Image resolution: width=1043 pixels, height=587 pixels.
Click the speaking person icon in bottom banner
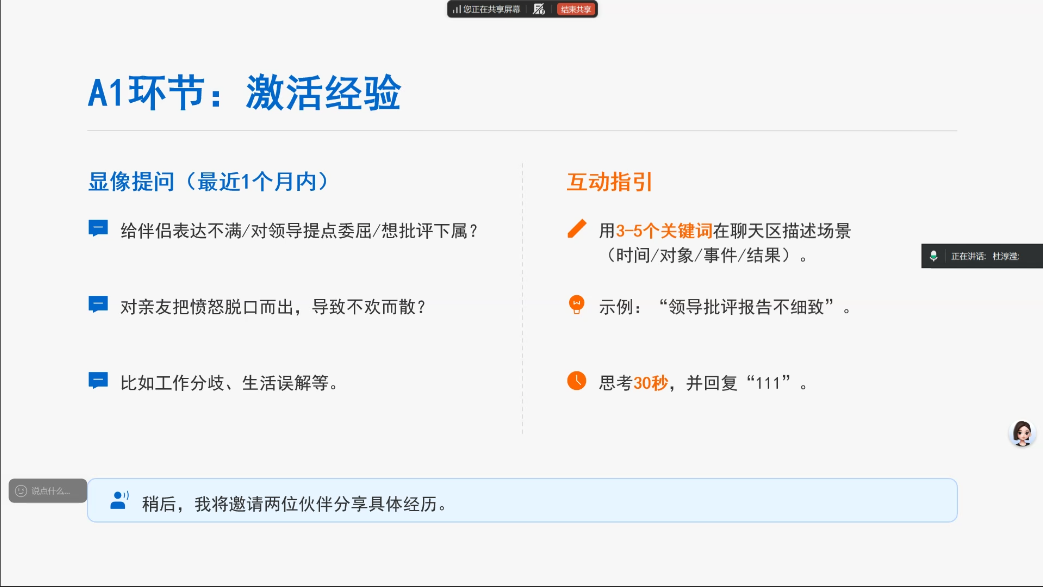[120, 500]
